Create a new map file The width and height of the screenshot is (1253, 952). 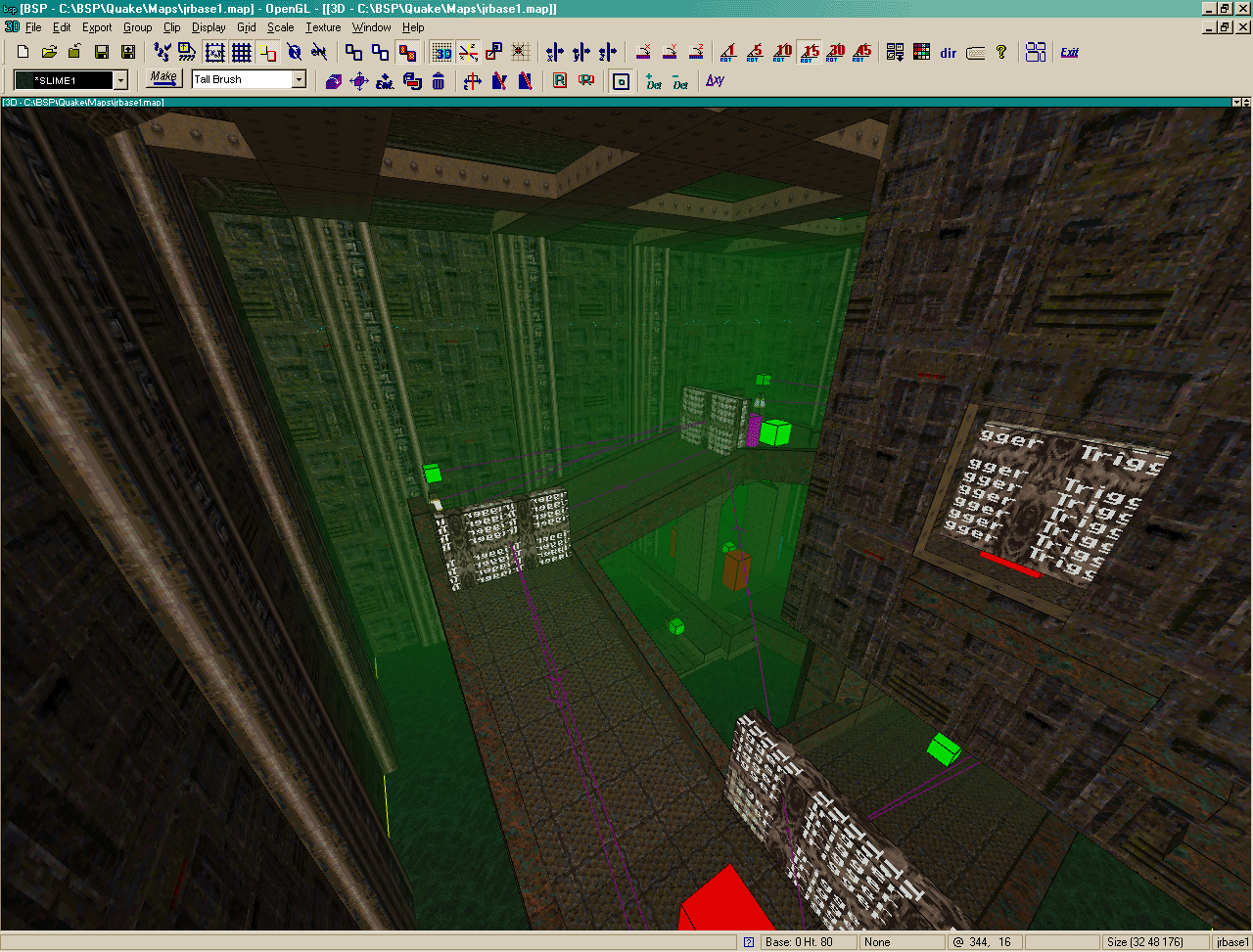coord(23,52)
